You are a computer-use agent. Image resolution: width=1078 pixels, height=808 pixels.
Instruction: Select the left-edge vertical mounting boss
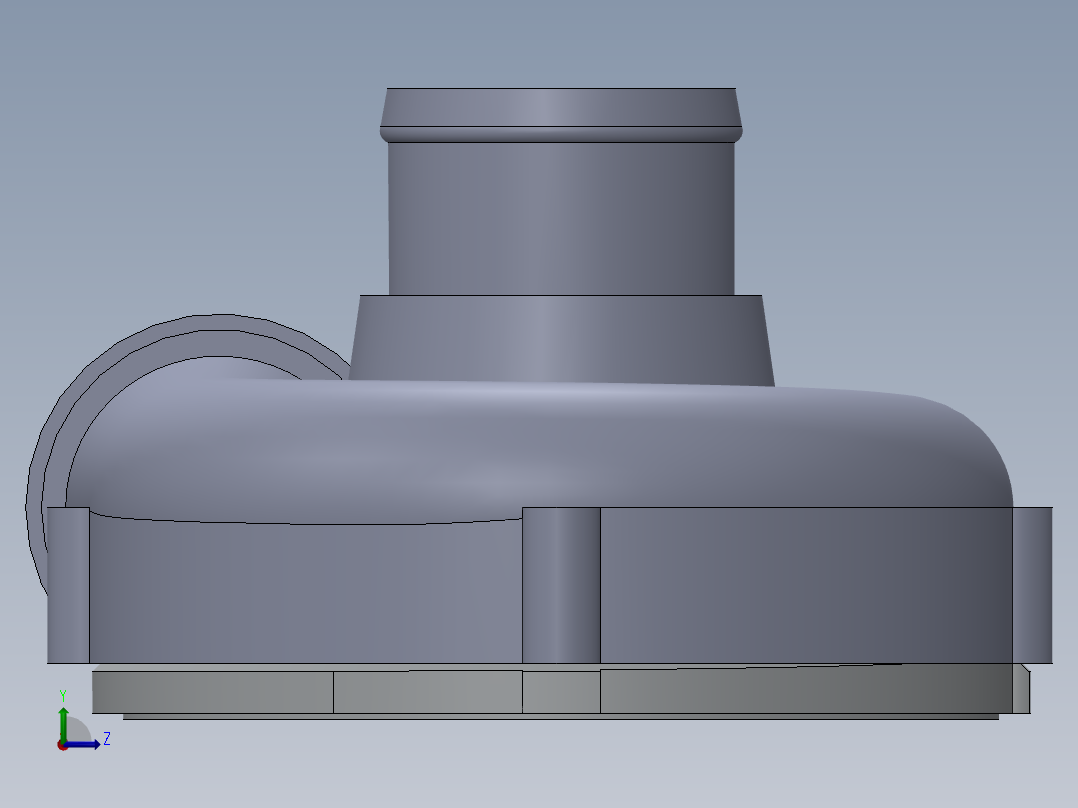(68, 585)
